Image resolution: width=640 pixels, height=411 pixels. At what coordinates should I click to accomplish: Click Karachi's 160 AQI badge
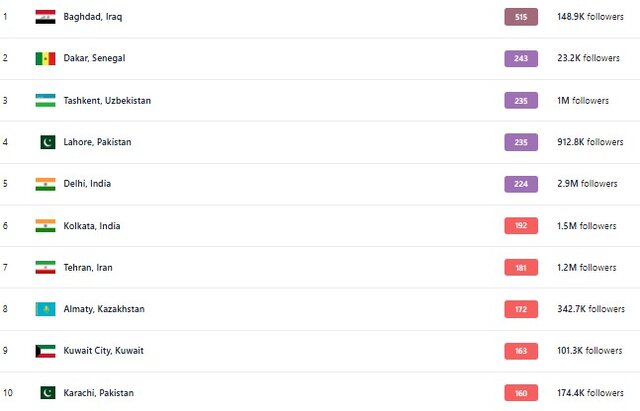tap(521, 393)
